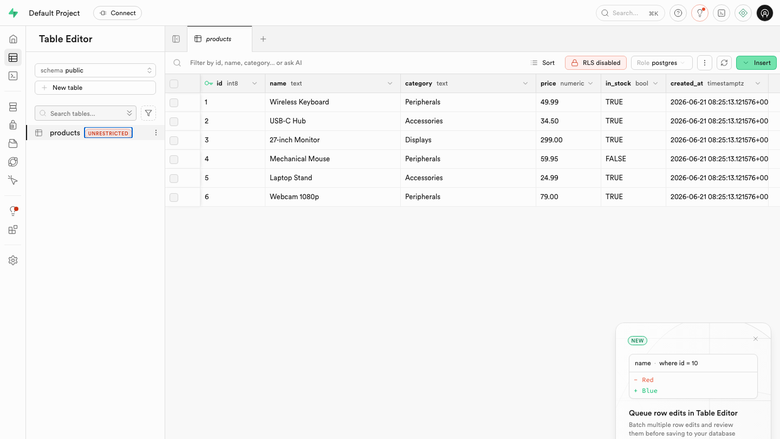
Task: Click the Mechanical Mouse name cell
Action: pyautogui.click(x=333, y=159)
